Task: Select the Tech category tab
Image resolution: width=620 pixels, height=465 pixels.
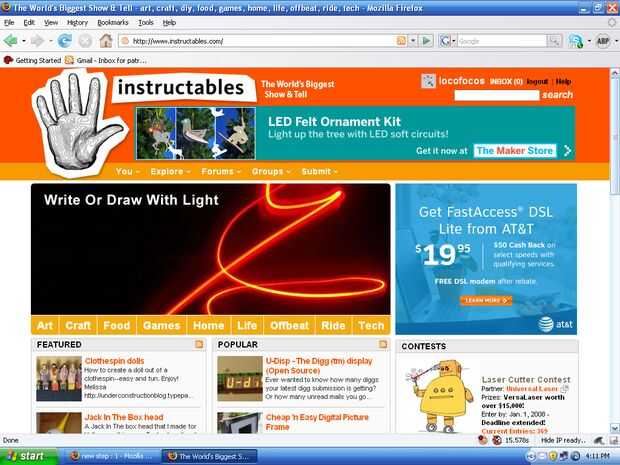Action: (371, 325)
